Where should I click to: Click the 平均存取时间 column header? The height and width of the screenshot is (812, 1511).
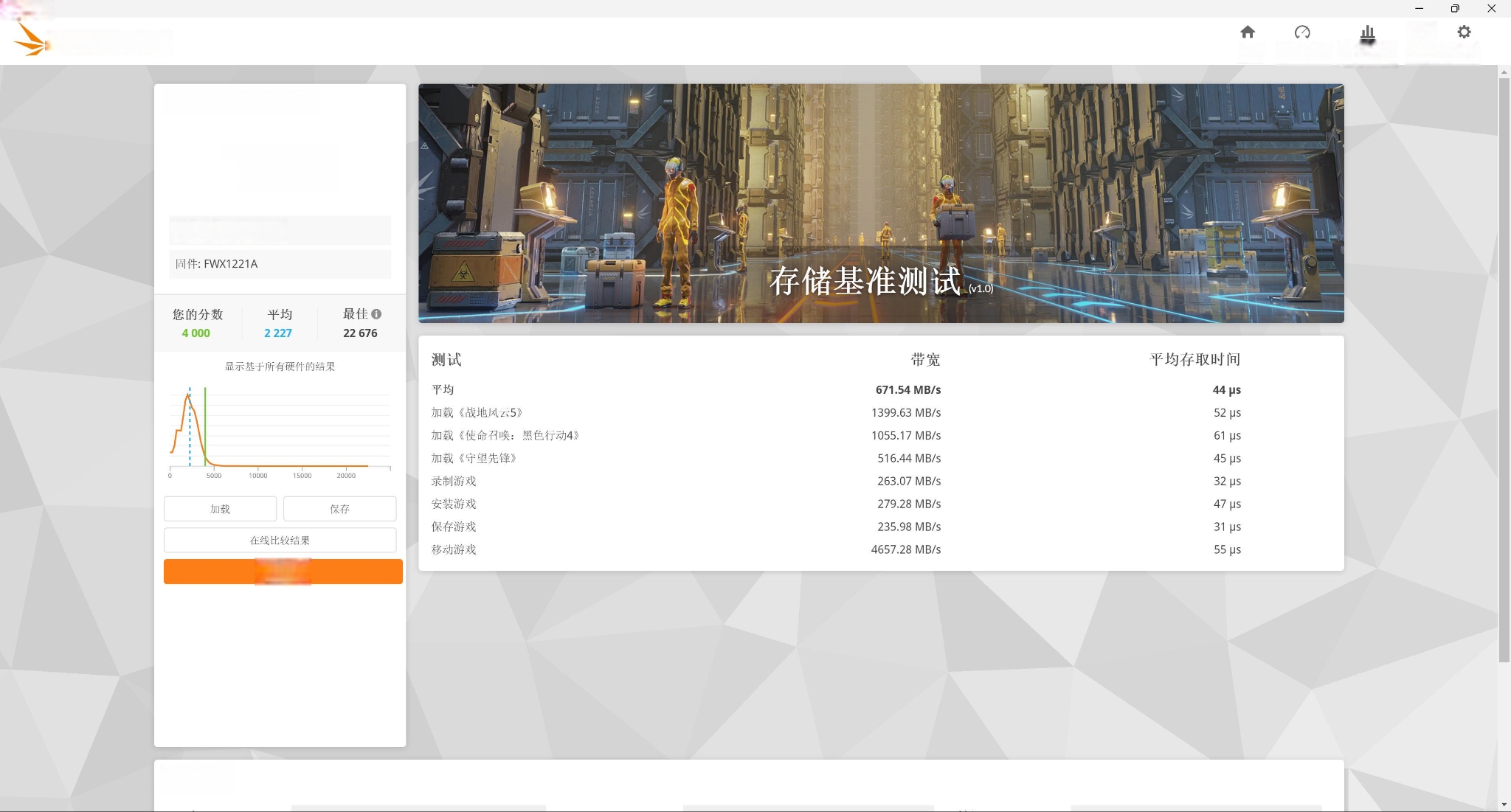pos(1194,360)
